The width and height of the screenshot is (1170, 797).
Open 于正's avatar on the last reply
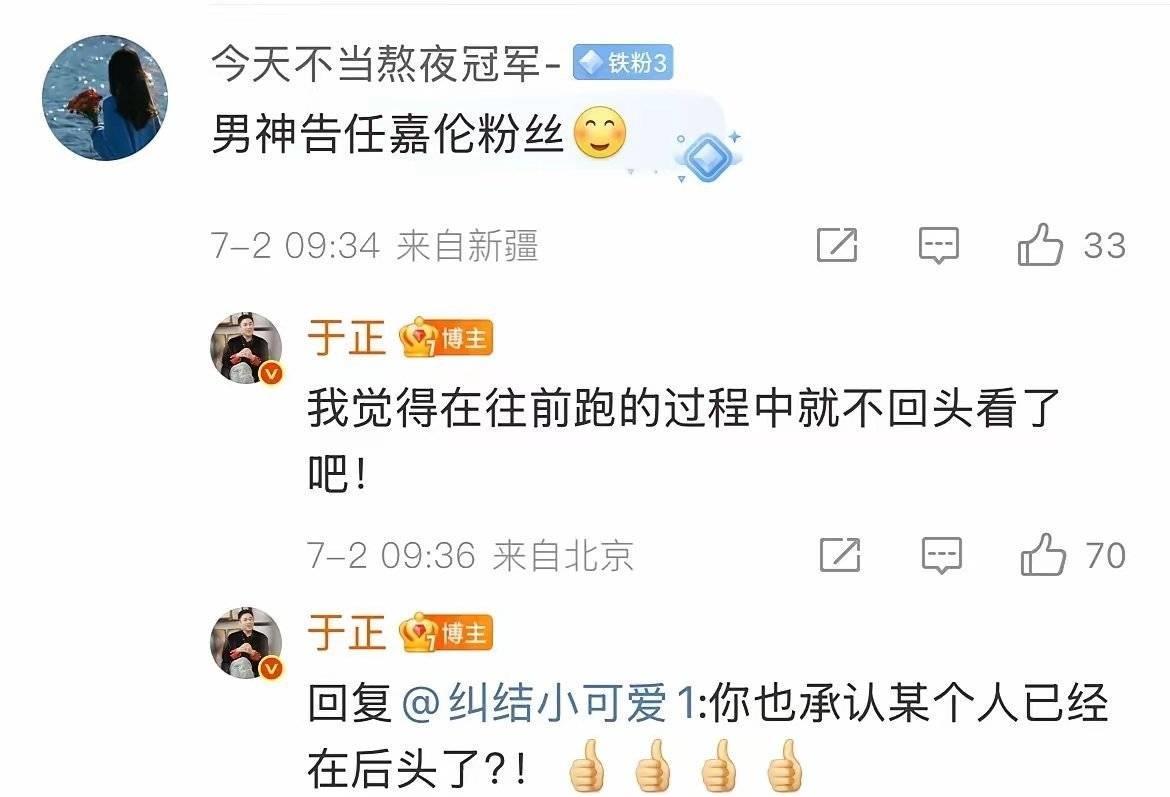coord(246,643)
